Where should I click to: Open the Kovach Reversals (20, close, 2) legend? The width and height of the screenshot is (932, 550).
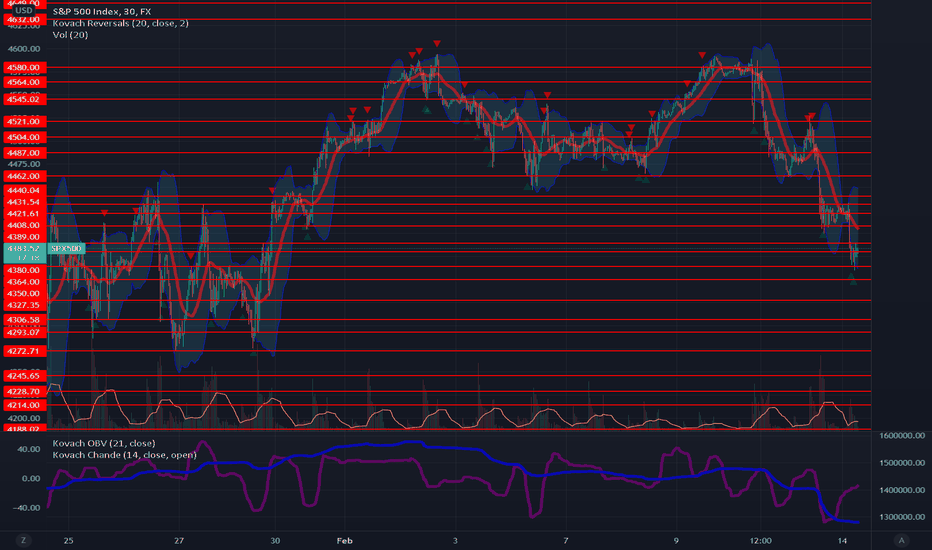(120, 23)
